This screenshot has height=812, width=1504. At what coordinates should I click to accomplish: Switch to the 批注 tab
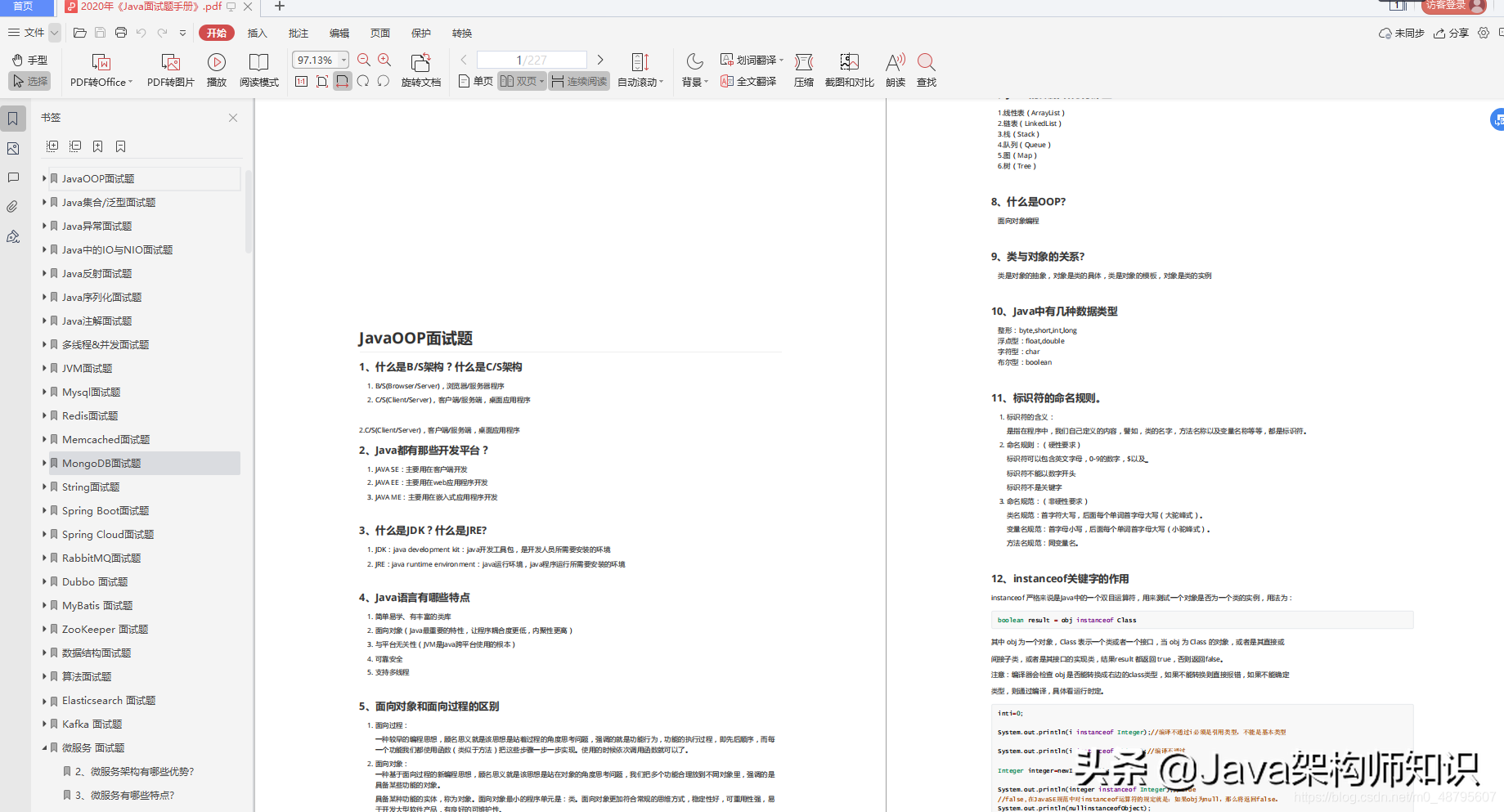pyautogui.click(x=299, y=34)
